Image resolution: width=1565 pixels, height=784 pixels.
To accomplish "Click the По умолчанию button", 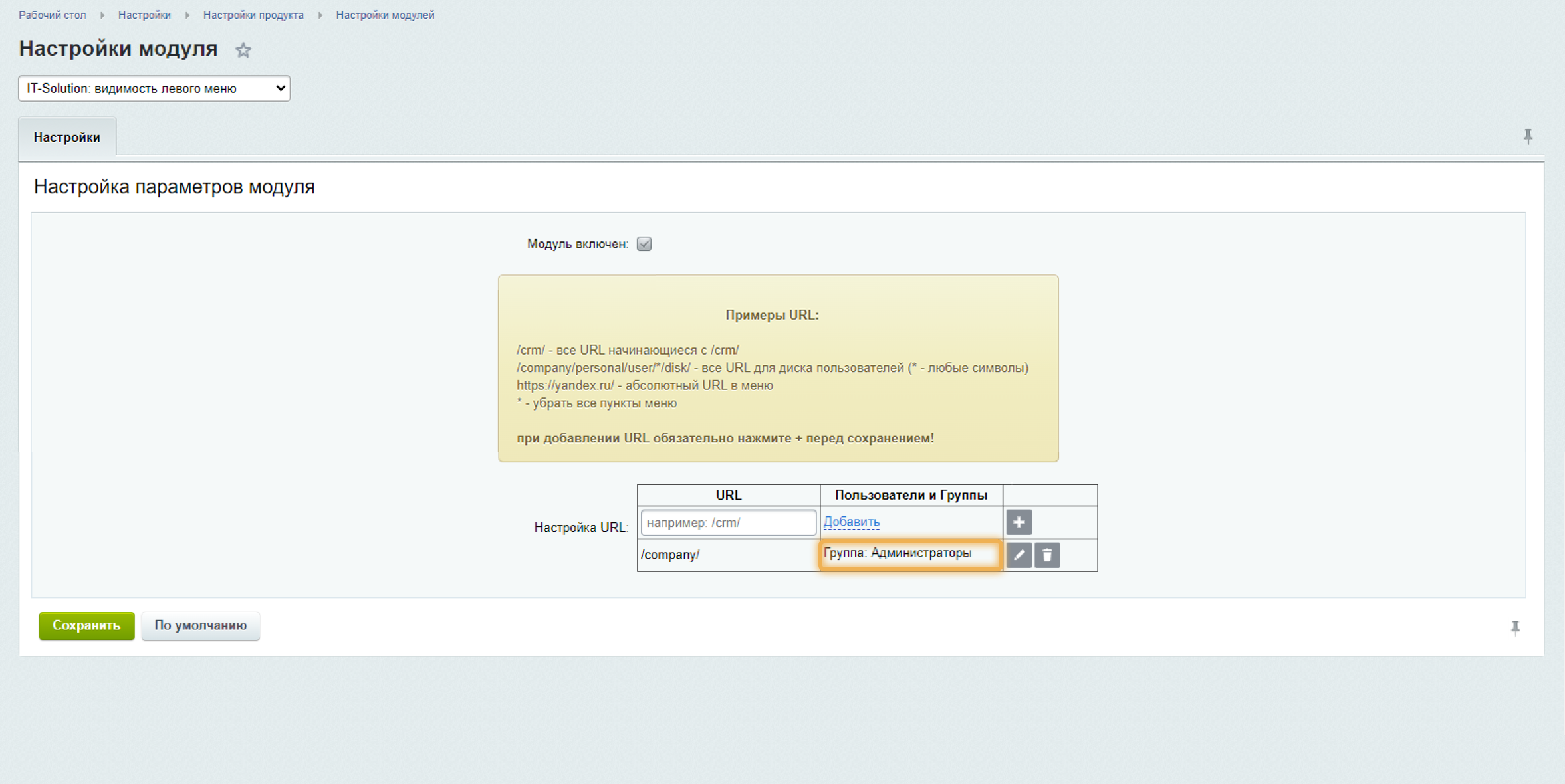I will 200,625.
